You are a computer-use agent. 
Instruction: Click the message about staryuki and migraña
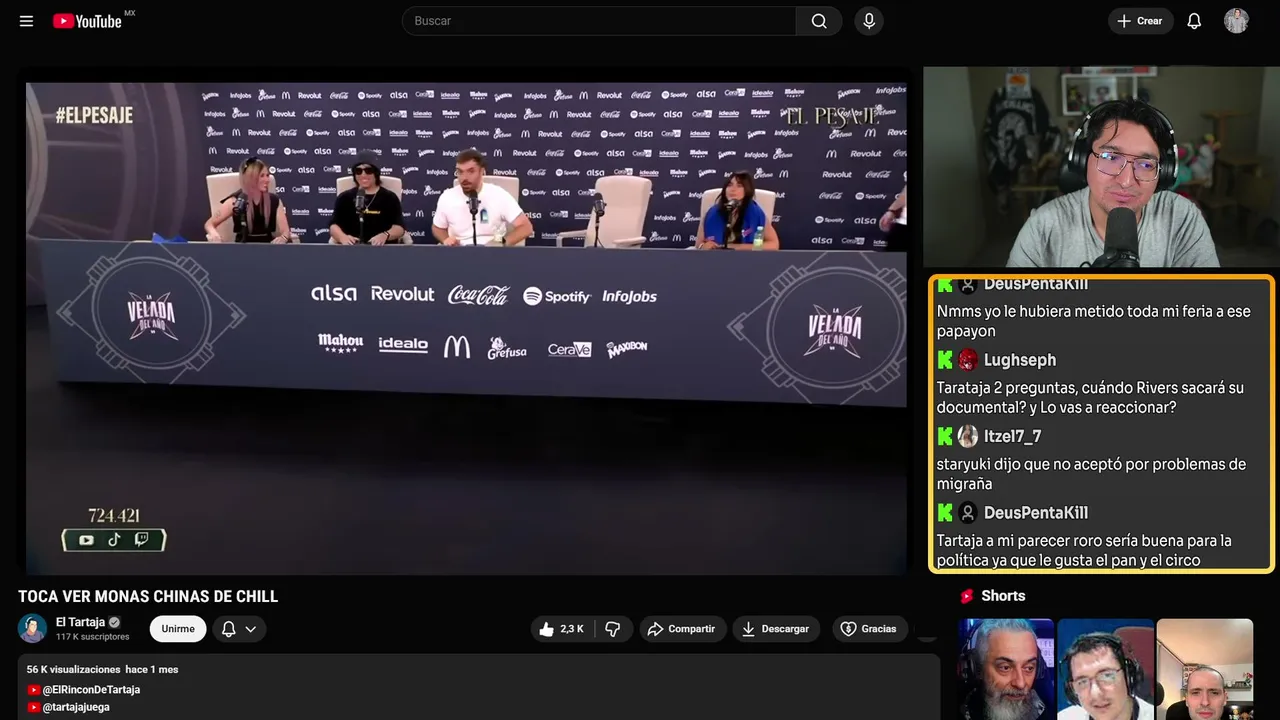(x=1092, y=474)
